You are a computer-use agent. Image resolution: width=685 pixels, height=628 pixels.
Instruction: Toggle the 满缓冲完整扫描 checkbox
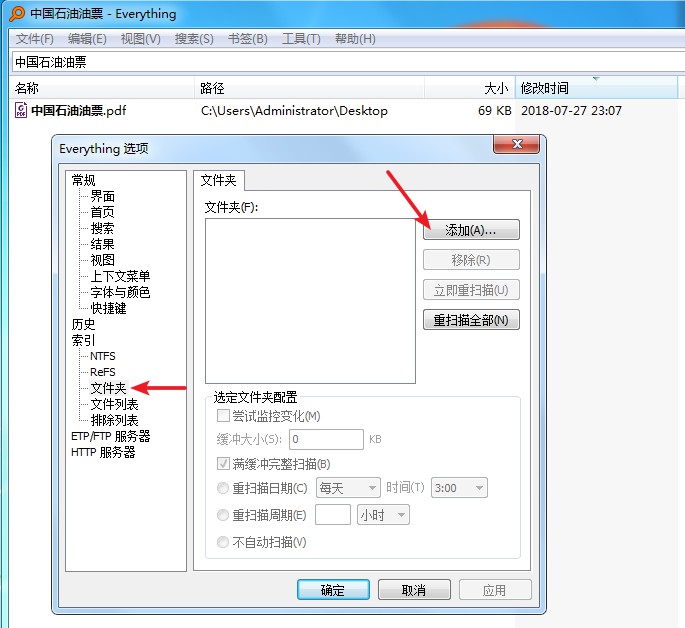[x=224, y=464]
